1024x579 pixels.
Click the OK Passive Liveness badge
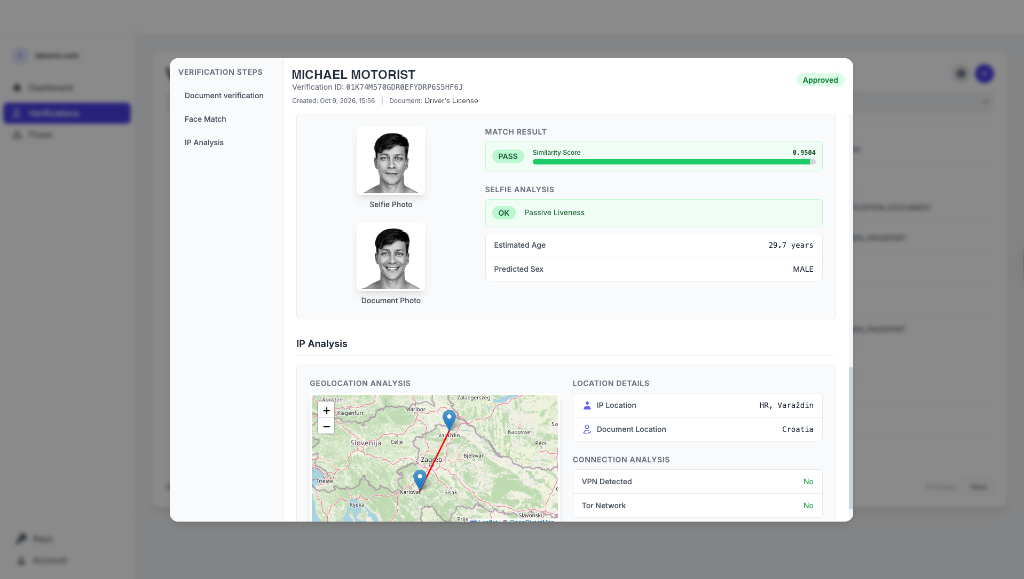504,213
